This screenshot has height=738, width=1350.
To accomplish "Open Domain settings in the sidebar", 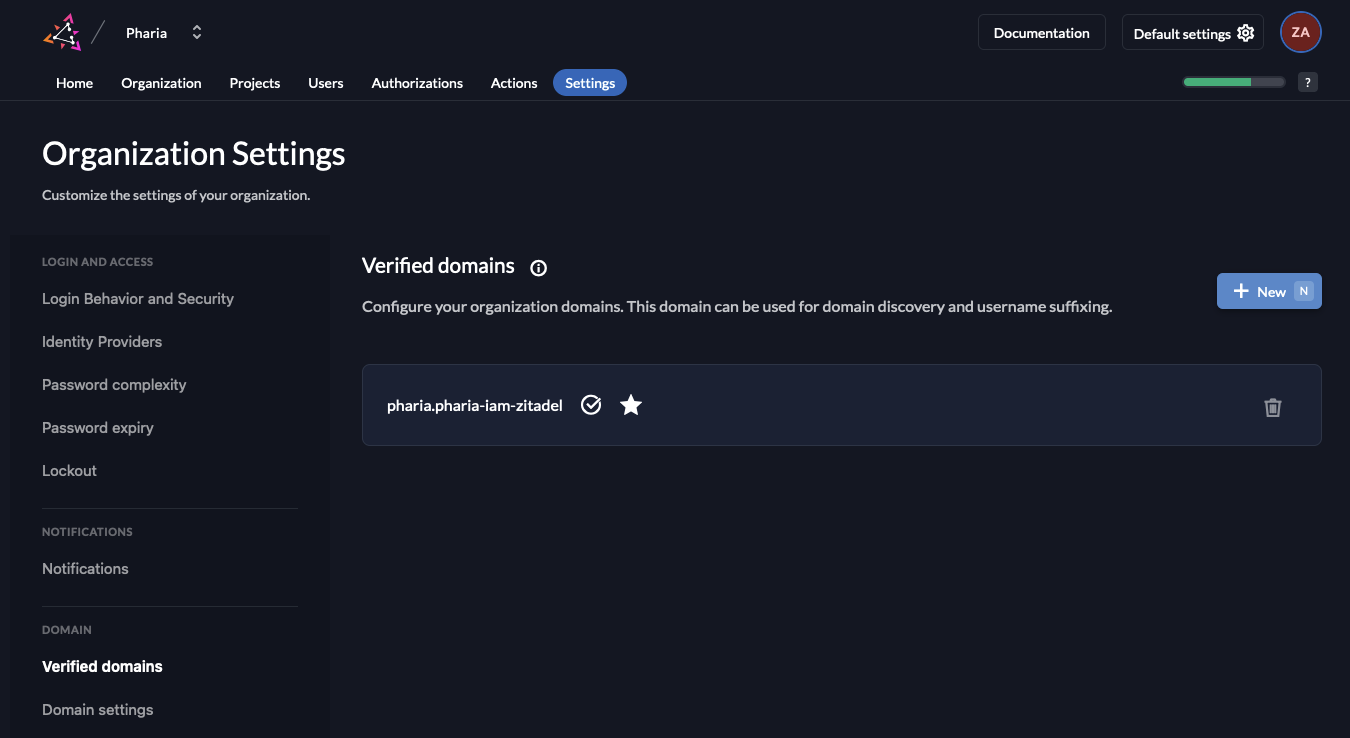I will click(x=97, y=709).
